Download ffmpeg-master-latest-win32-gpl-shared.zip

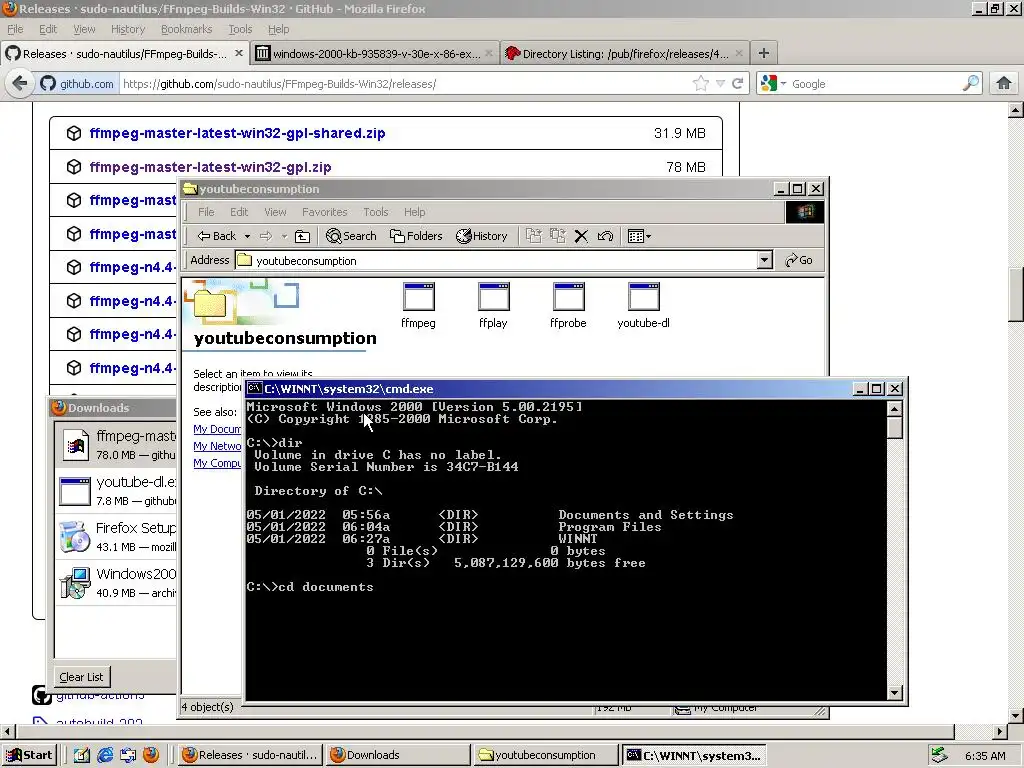[x=237, y=133]
